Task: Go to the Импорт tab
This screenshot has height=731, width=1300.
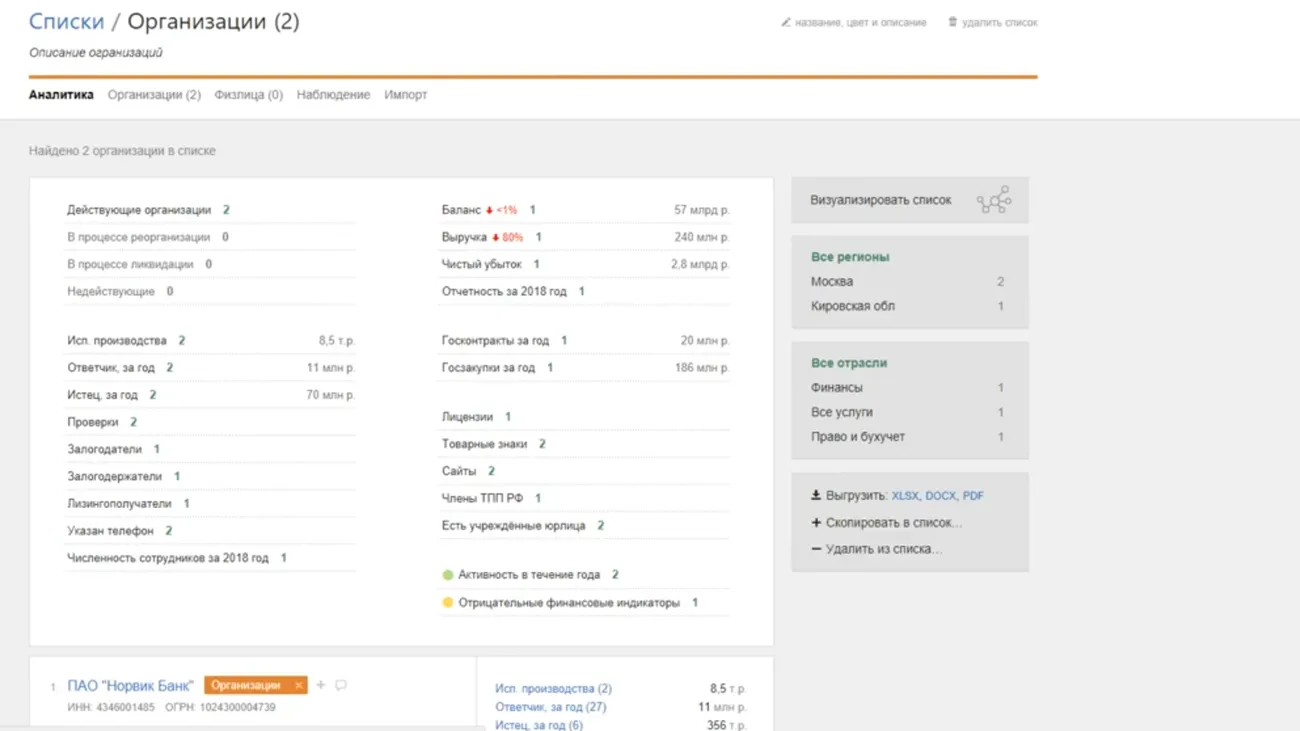Action: (405, 95)
